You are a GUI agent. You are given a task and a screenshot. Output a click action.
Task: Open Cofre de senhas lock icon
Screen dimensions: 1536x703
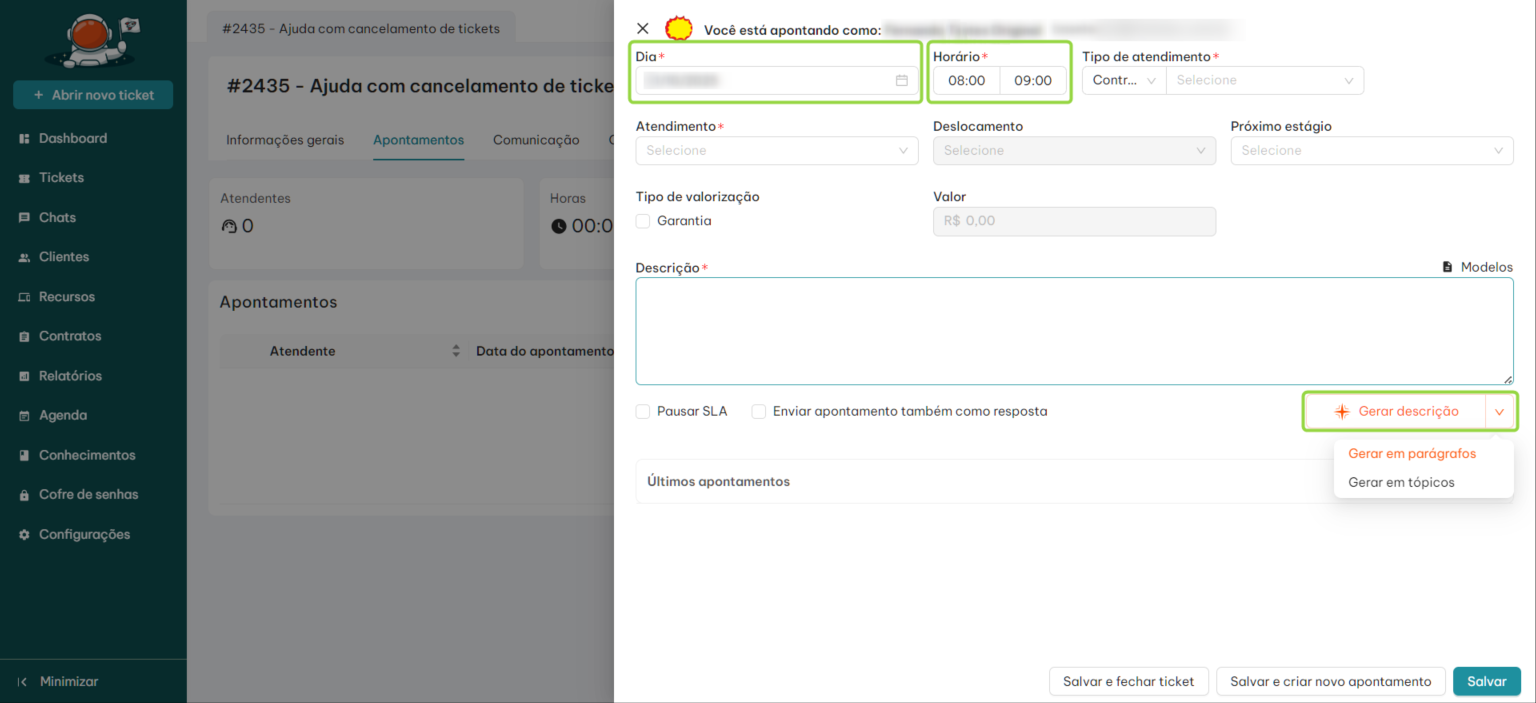[25, 495]
